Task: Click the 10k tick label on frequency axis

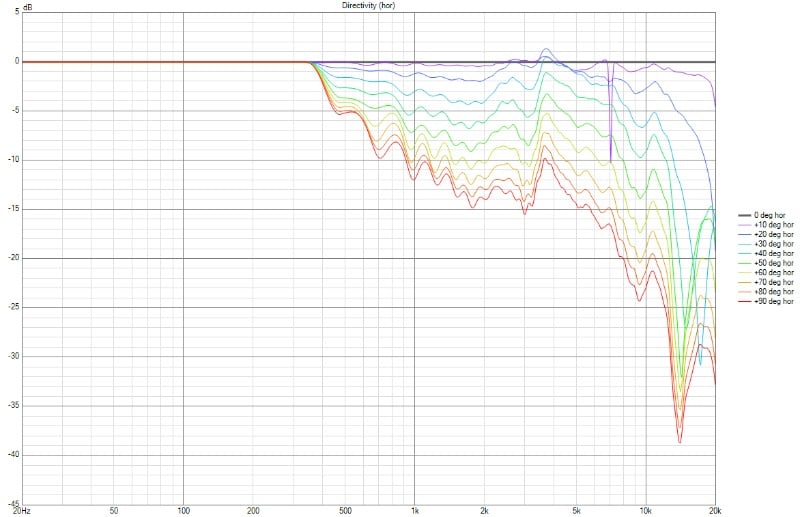Action: [645, 510]
